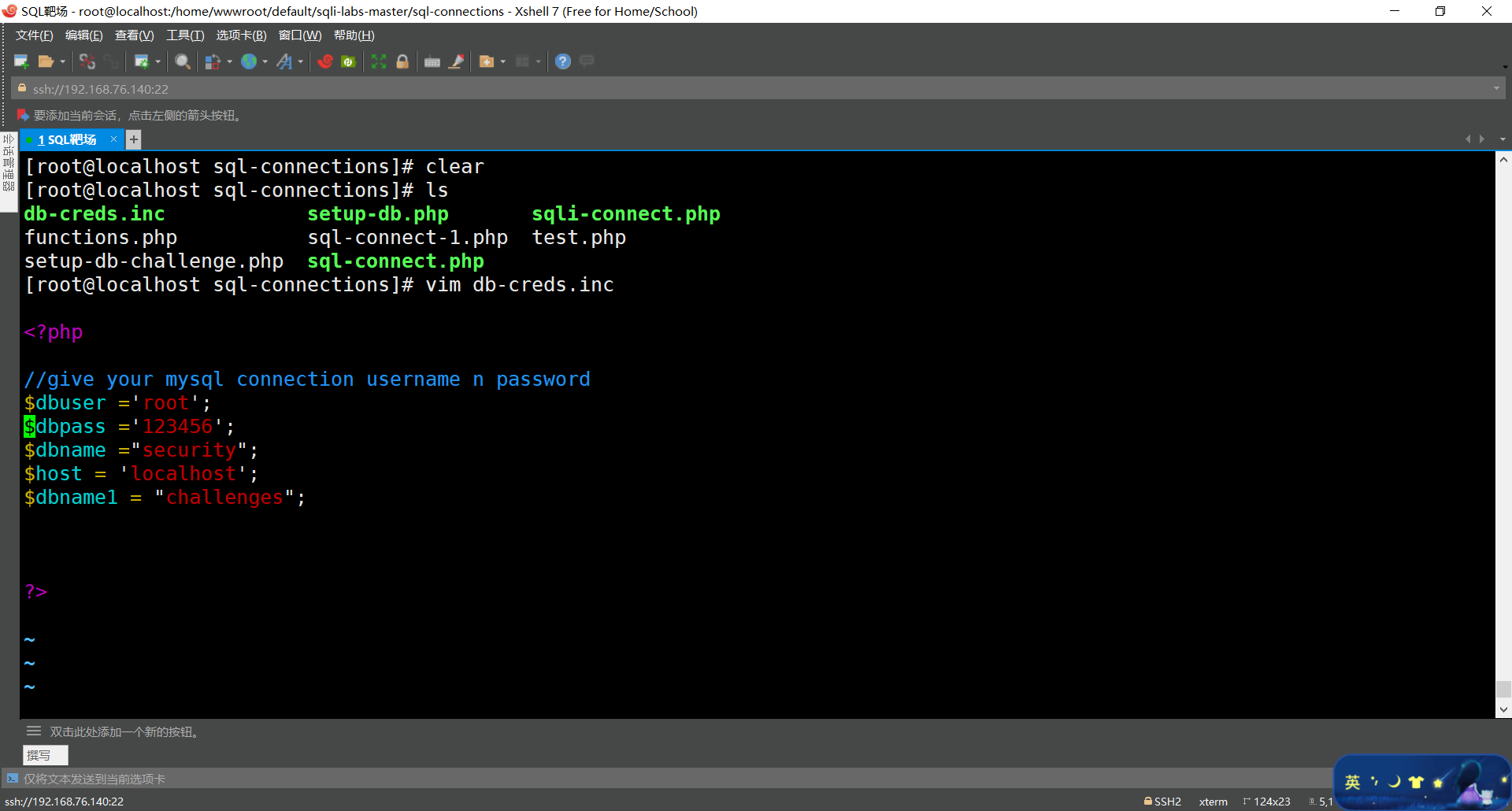
Task: Toggle the IME punctuation mode icon
Action: [x=1374, y=782]
